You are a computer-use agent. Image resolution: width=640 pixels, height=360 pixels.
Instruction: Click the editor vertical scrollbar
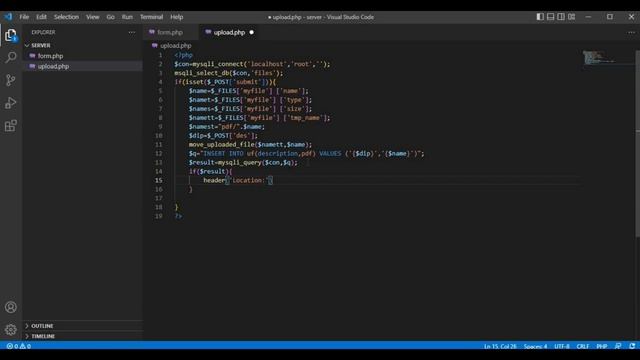[x=638, y=143]
